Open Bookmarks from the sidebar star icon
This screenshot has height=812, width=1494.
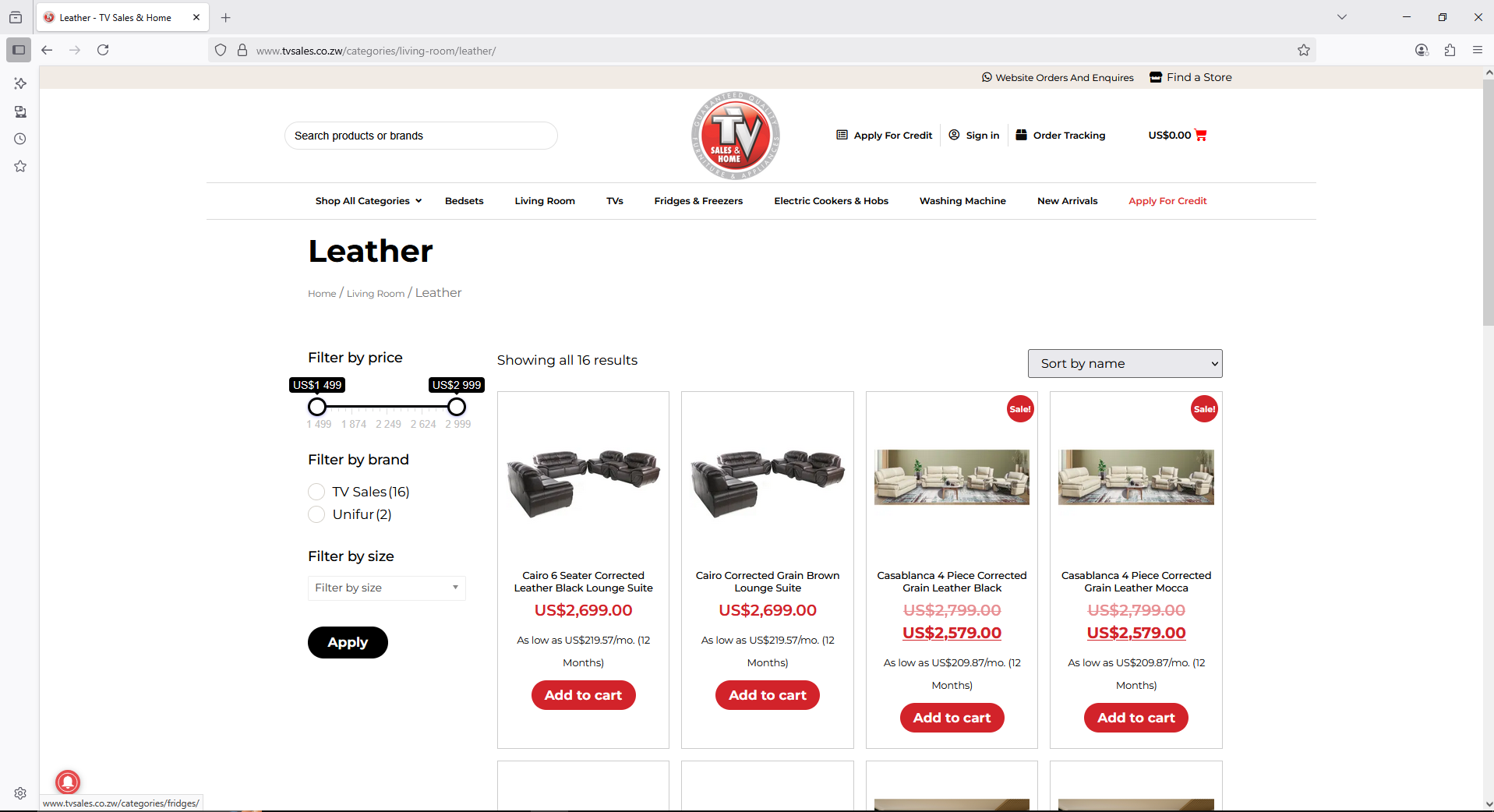click(19, 166)
